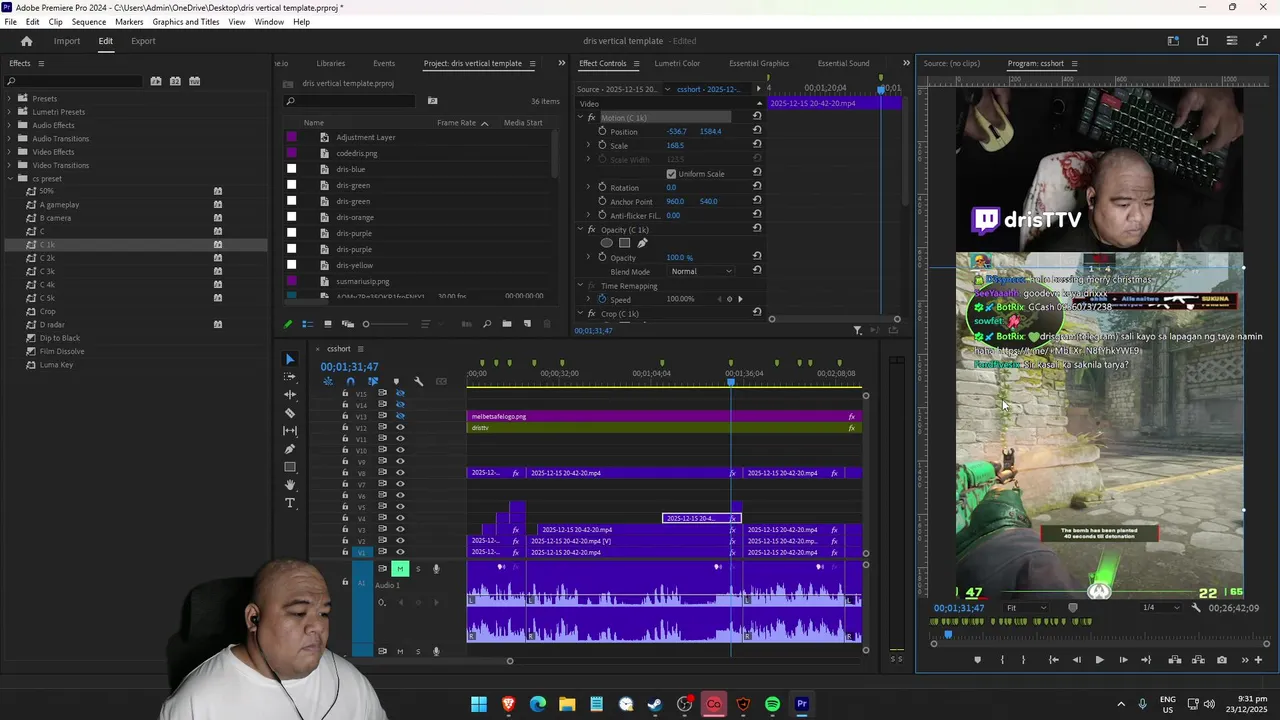
Task: Select the Razor tool
Action: (x=290, y=413)
